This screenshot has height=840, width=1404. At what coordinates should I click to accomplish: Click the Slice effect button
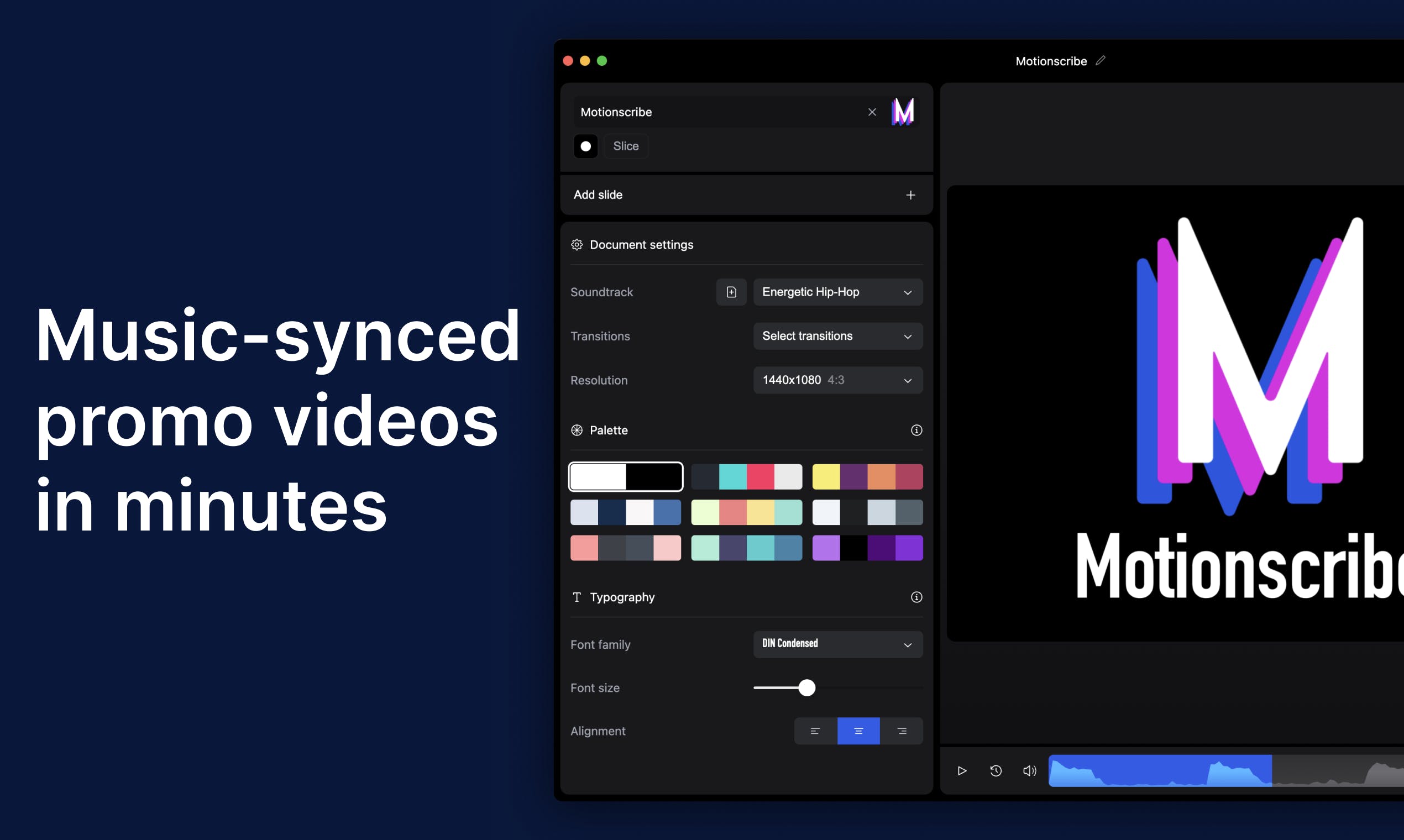[x=626, y=146]
